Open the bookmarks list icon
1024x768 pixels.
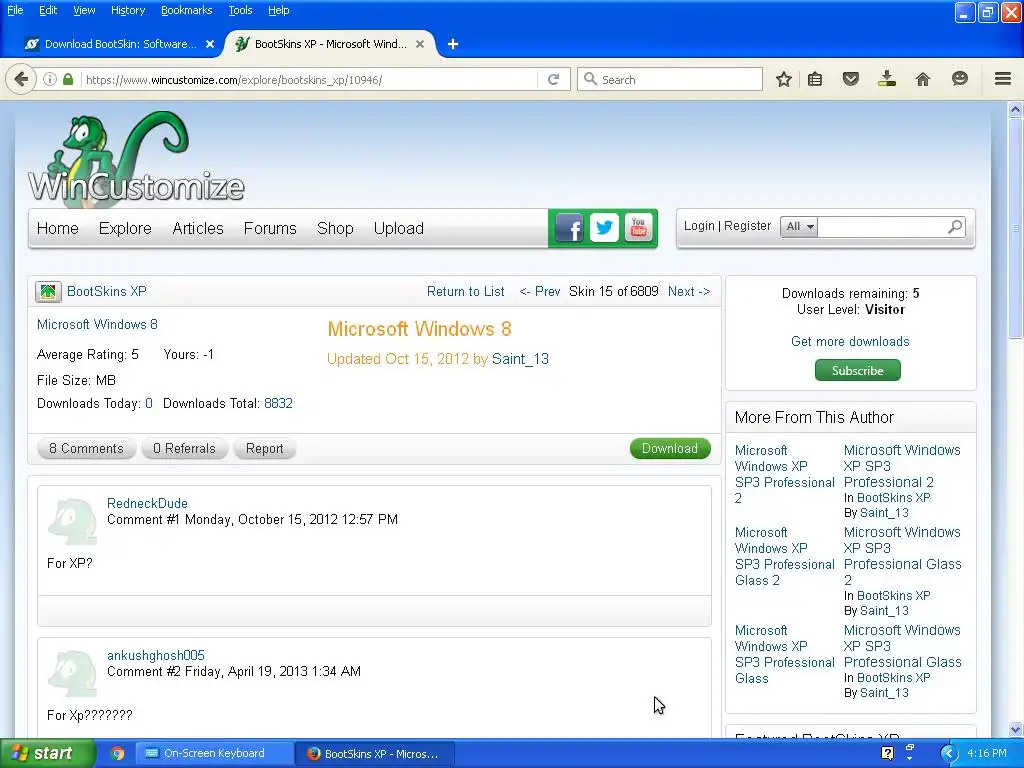(815, 80)
